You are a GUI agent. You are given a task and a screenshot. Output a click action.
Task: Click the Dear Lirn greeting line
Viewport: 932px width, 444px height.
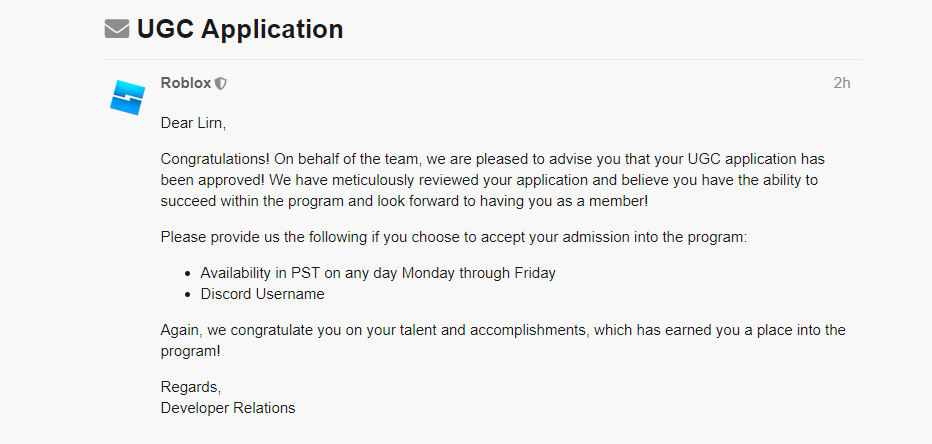(x=193, y=124)
